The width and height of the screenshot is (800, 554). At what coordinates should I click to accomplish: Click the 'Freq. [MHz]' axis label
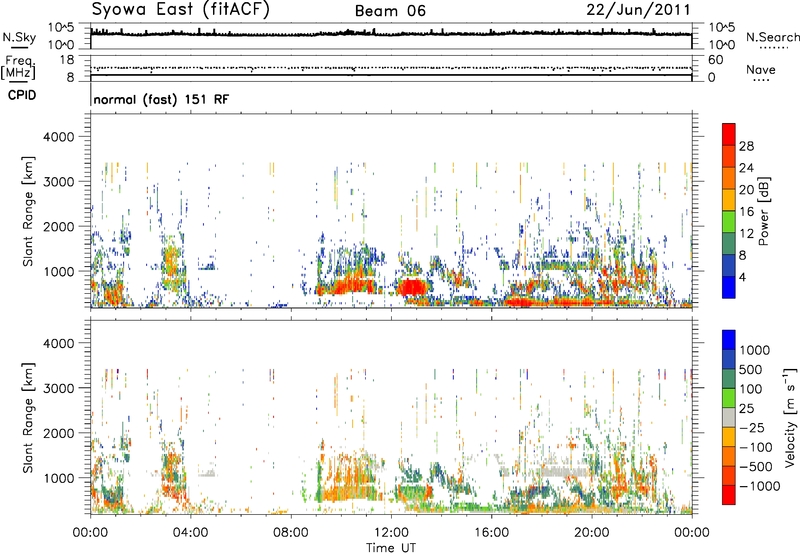pyautogui.click(x=18, y=68)
